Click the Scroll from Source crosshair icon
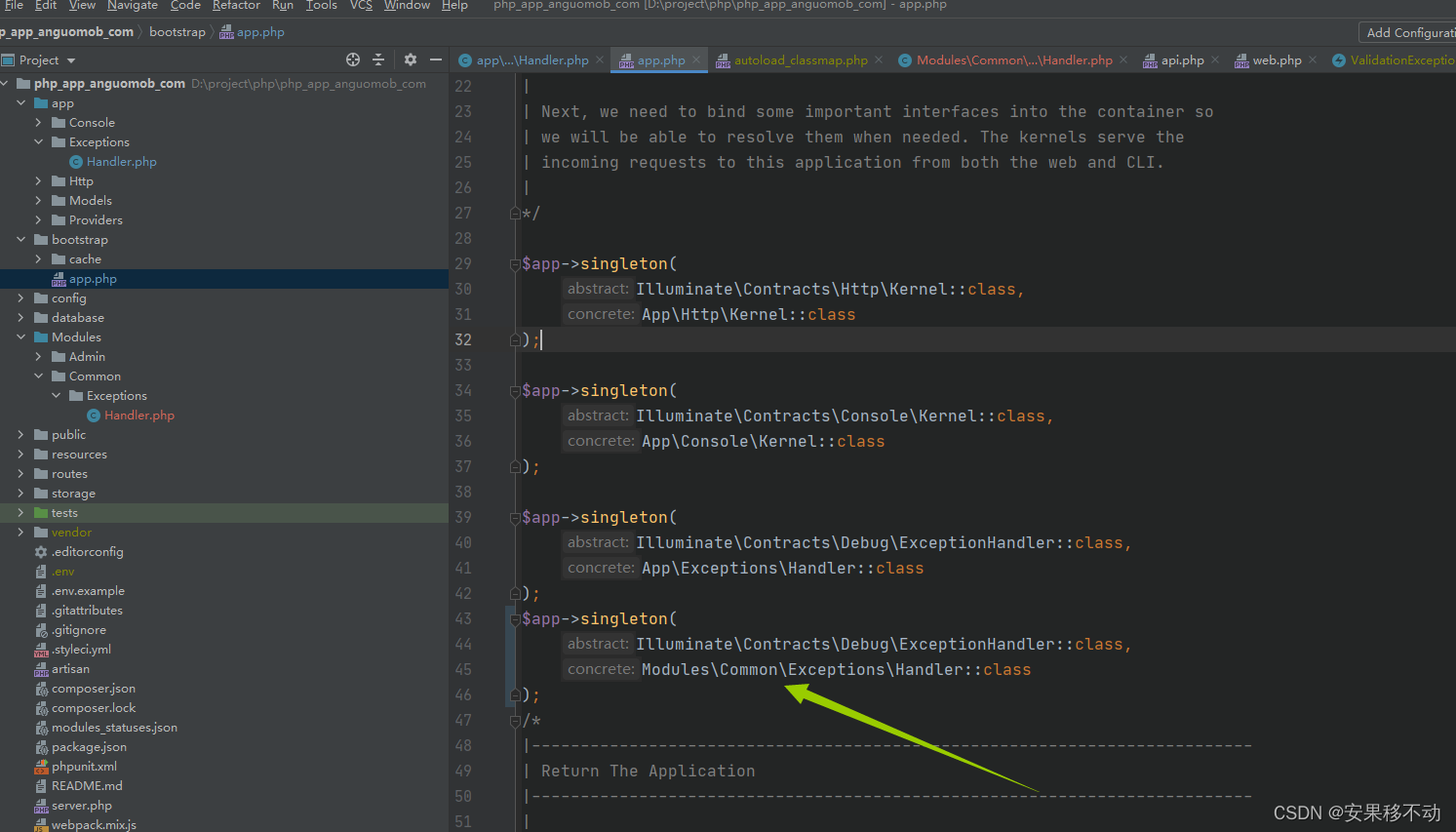The width and height of the screenshot is (1456, 832). (352, 59)
